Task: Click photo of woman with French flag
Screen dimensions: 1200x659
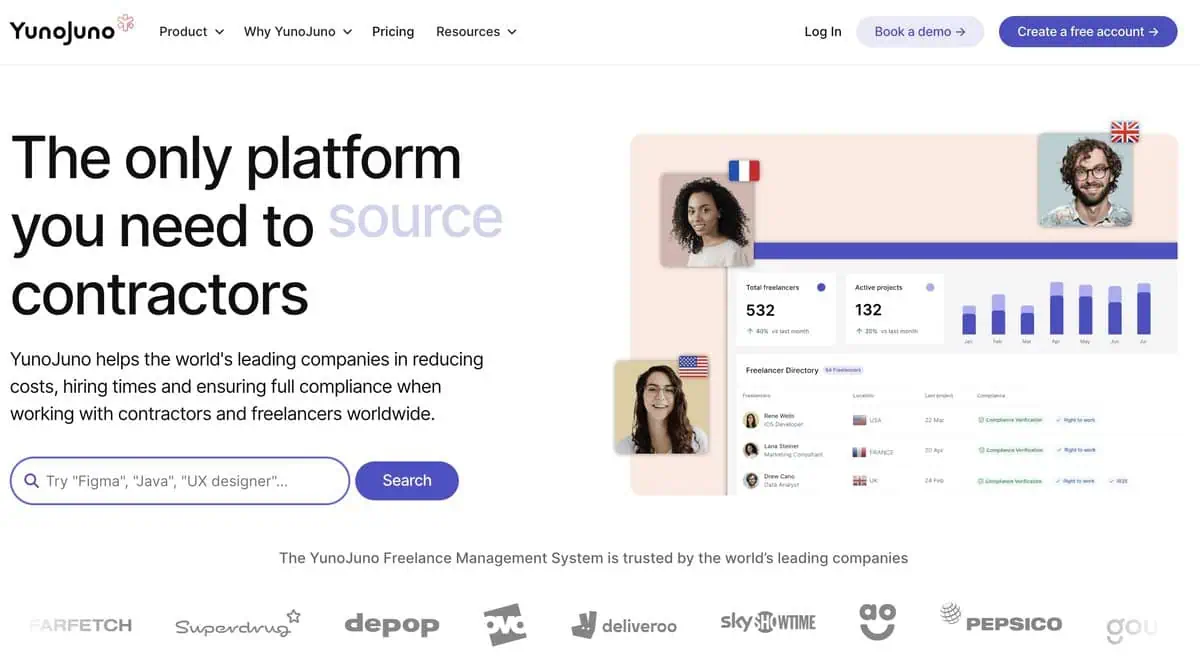Action: click(706, 220)
